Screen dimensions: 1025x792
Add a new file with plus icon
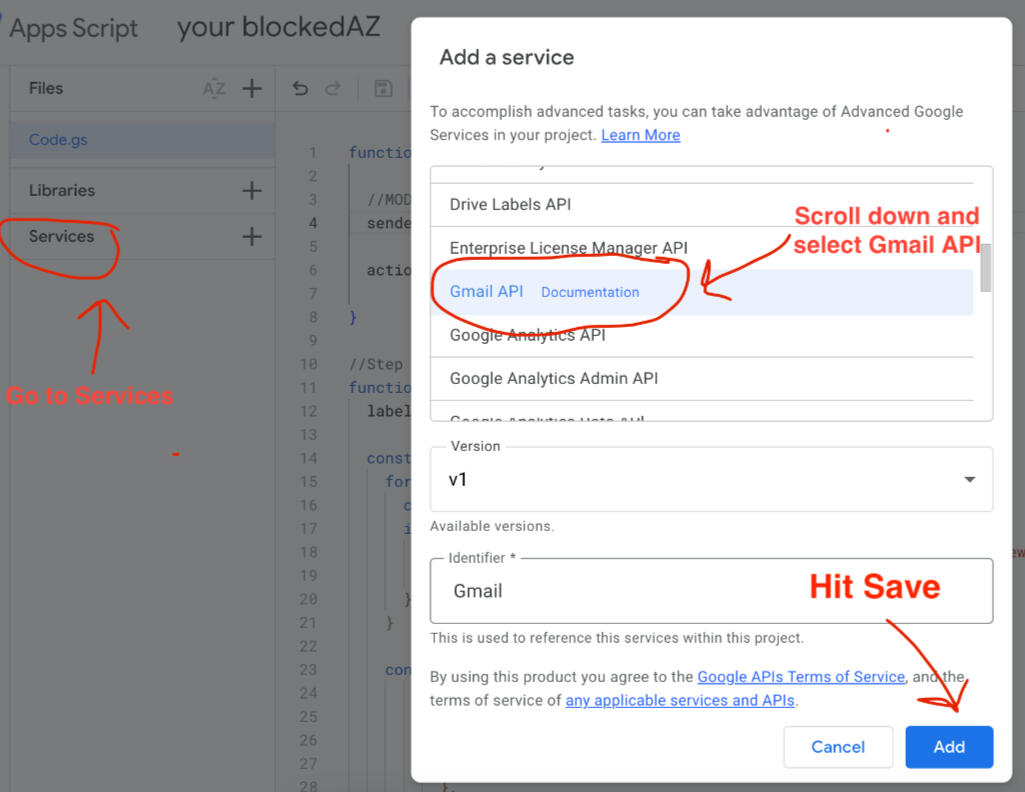(252, 88)
